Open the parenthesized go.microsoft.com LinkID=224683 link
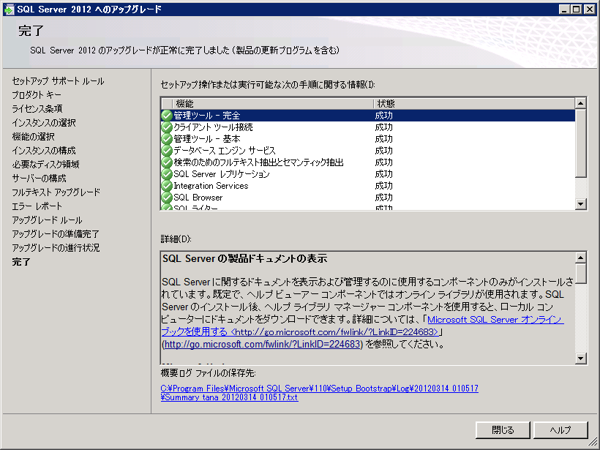 [262, 344]
